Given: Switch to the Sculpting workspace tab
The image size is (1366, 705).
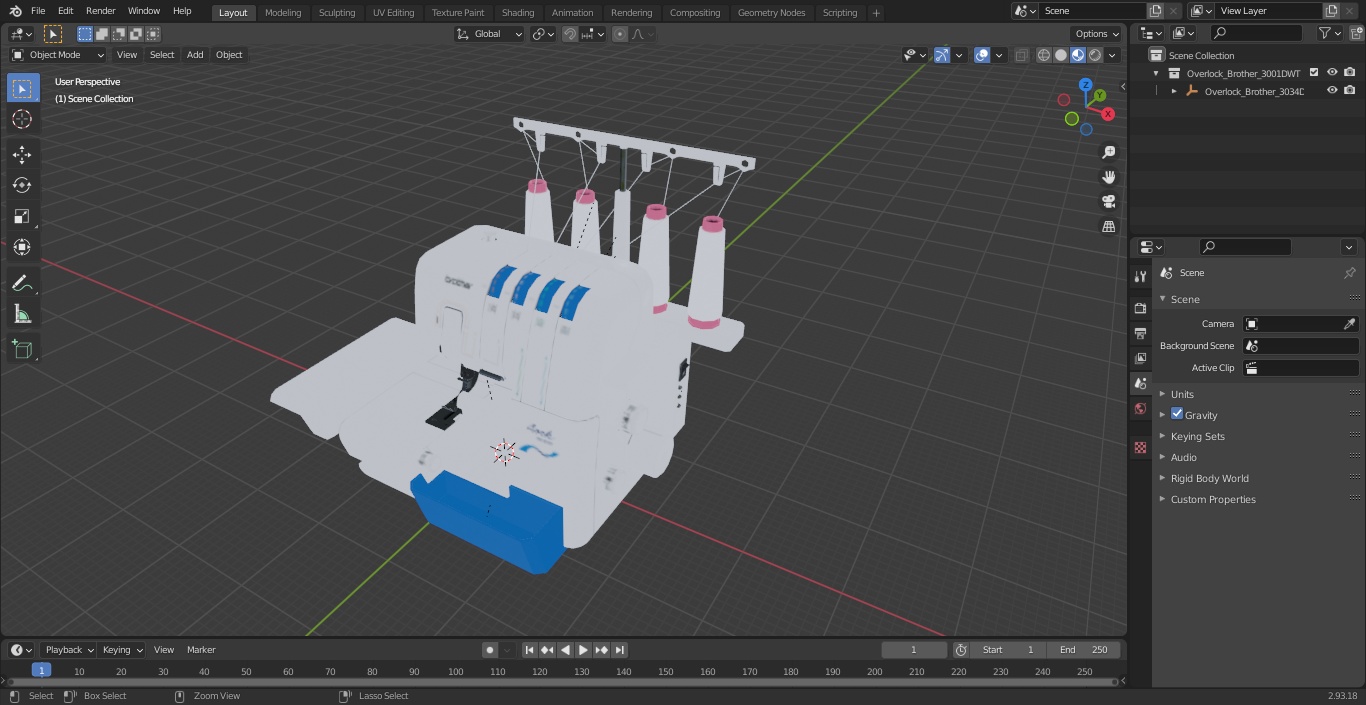Looking at the screenshot, I should [x=337, y=13].
